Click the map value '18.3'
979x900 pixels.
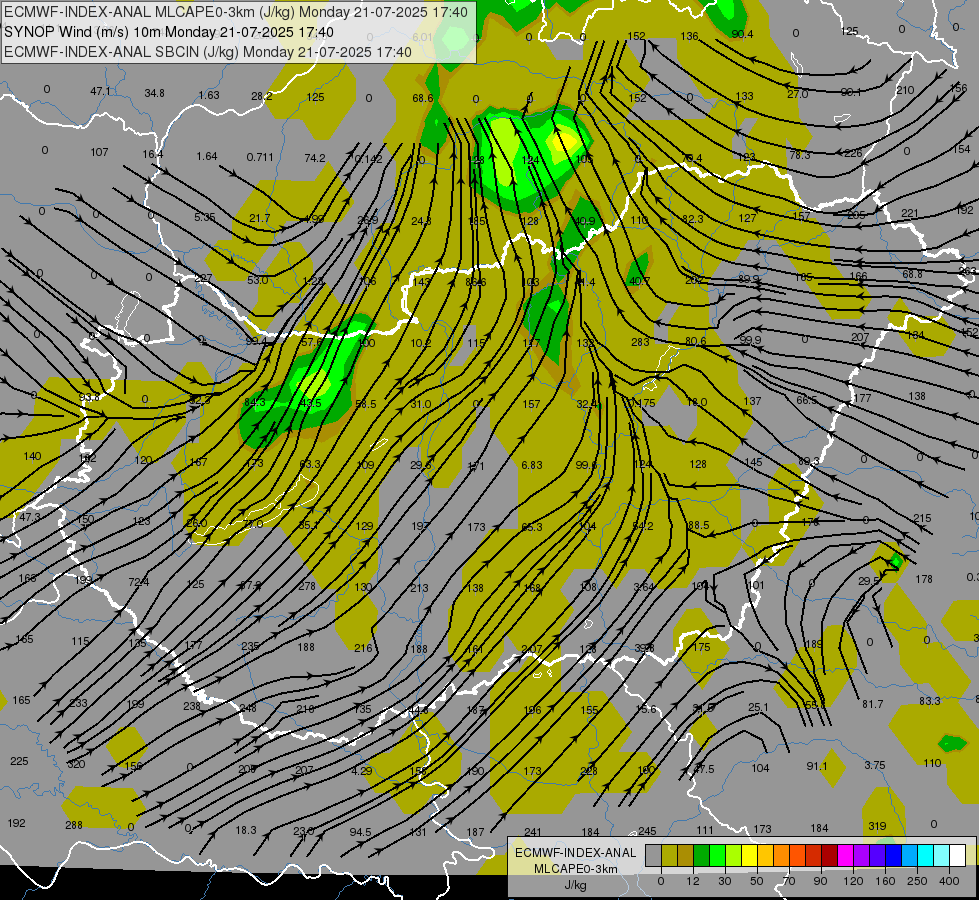click(x=245, y=830)
